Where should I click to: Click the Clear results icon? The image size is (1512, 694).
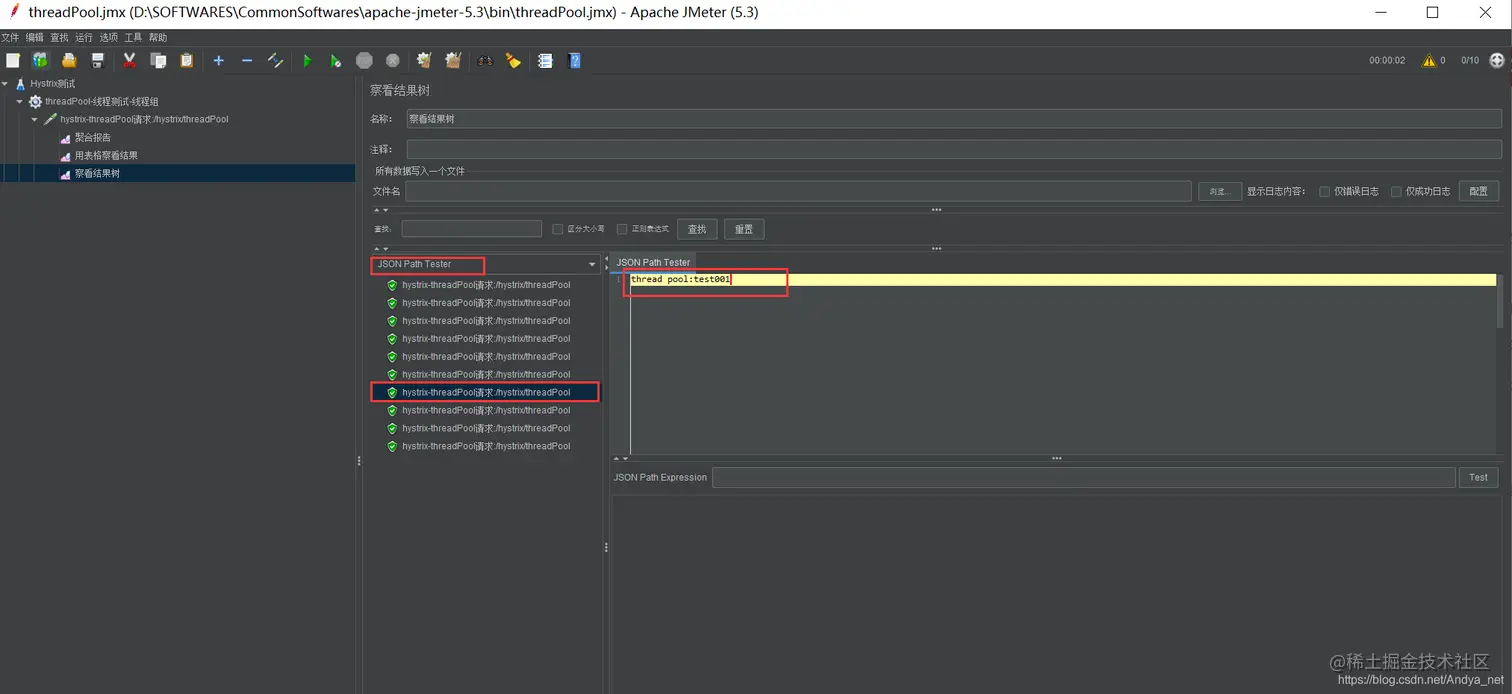click(x=424, y=61)
